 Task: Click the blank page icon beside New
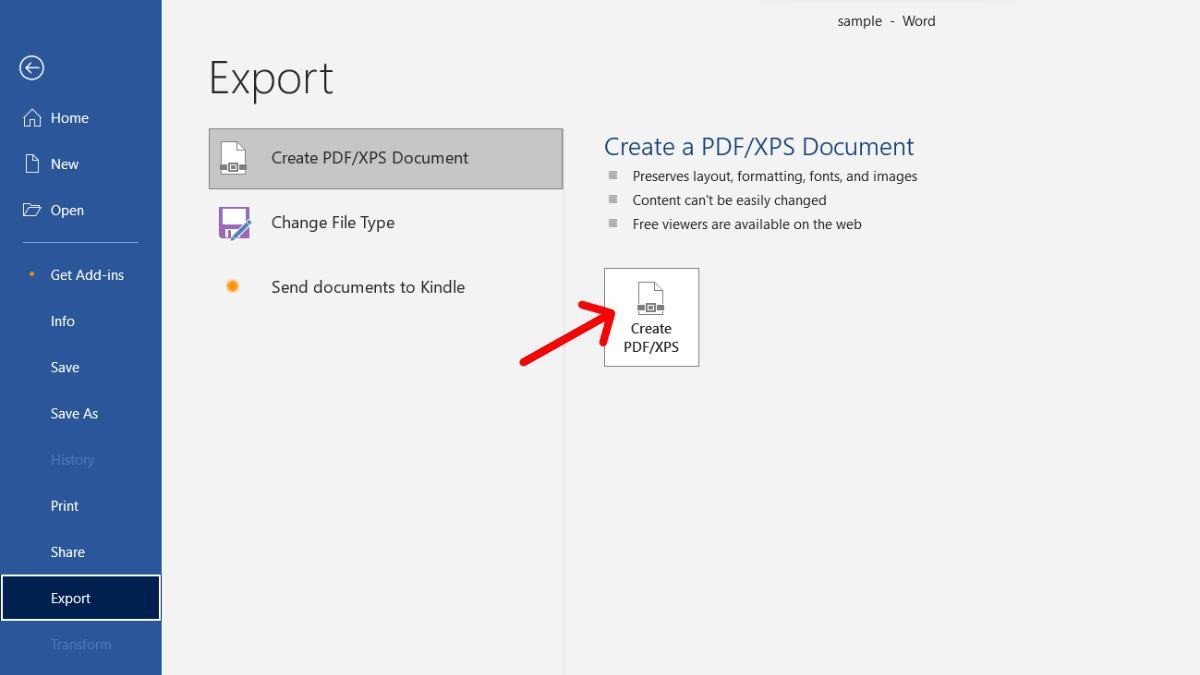point(32,164)
